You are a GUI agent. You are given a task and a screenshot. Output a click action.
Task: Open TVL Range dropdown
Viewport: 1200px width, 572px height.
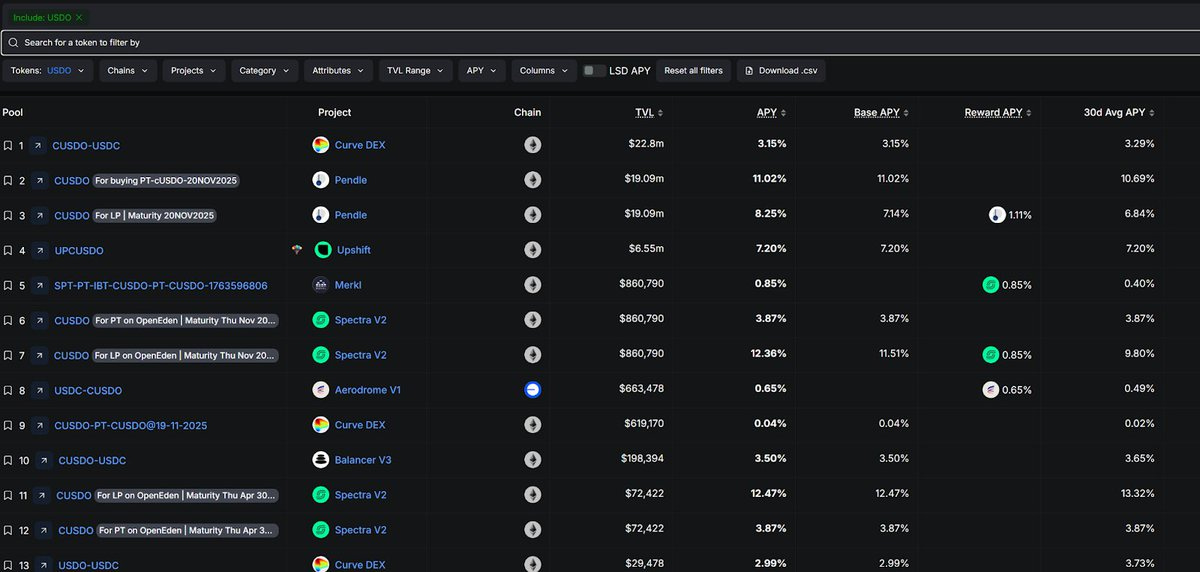click(415, 71)
